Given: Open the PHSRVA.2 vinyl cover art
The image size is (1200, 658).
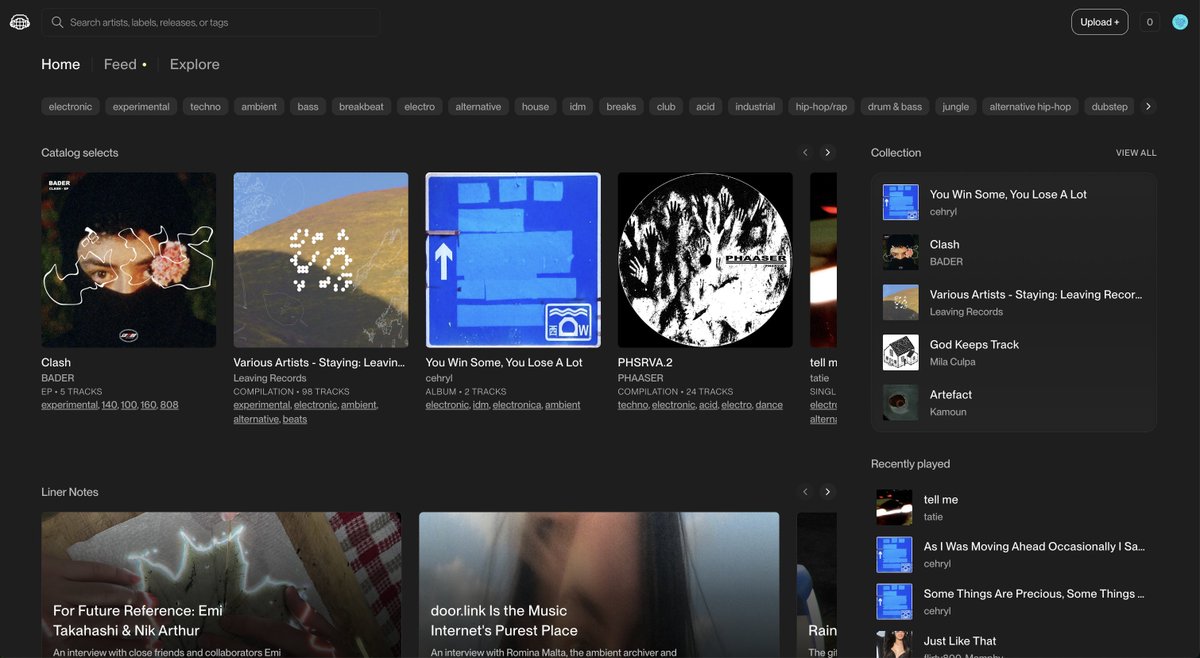Looking at the screenshot, I should pyautogui.click(x=705, y=260).
